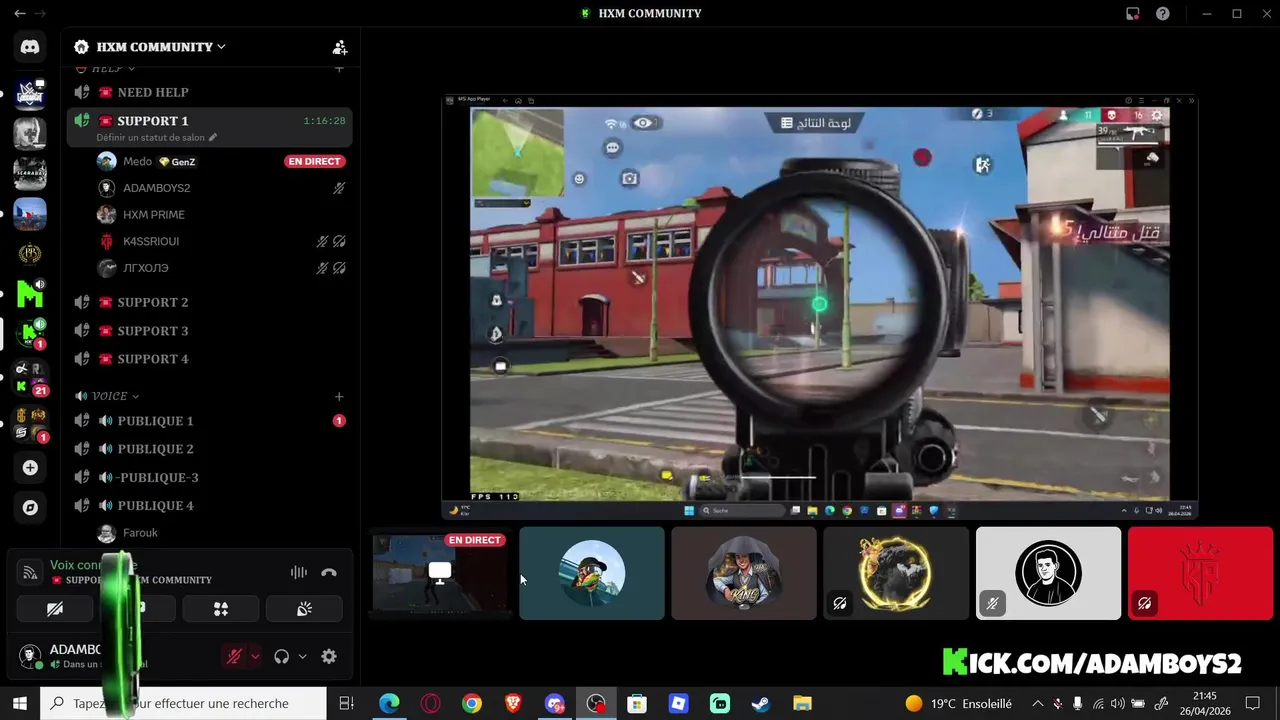This screenshot has width=1280, height=720.
Task: Open Discord home direct messages
Action: [x=30, y=46]
